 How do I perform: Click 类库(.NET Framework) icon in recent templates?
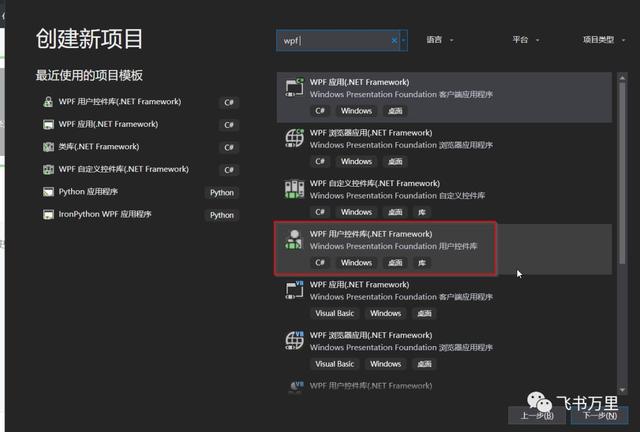pos(48,147)
